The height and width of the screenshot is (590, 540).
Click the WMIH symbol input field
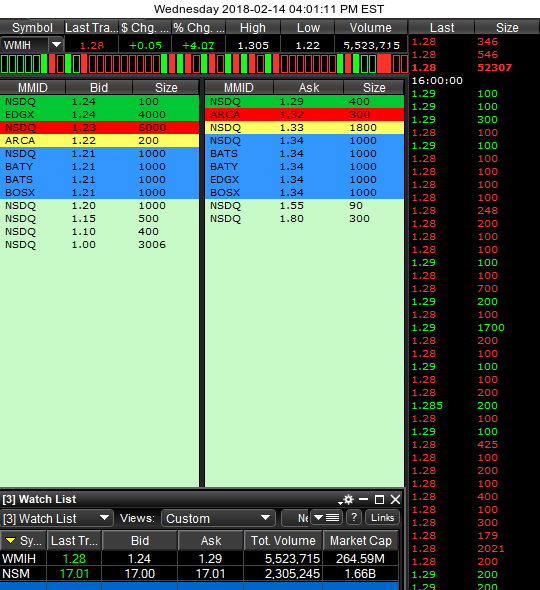(24, 45)
